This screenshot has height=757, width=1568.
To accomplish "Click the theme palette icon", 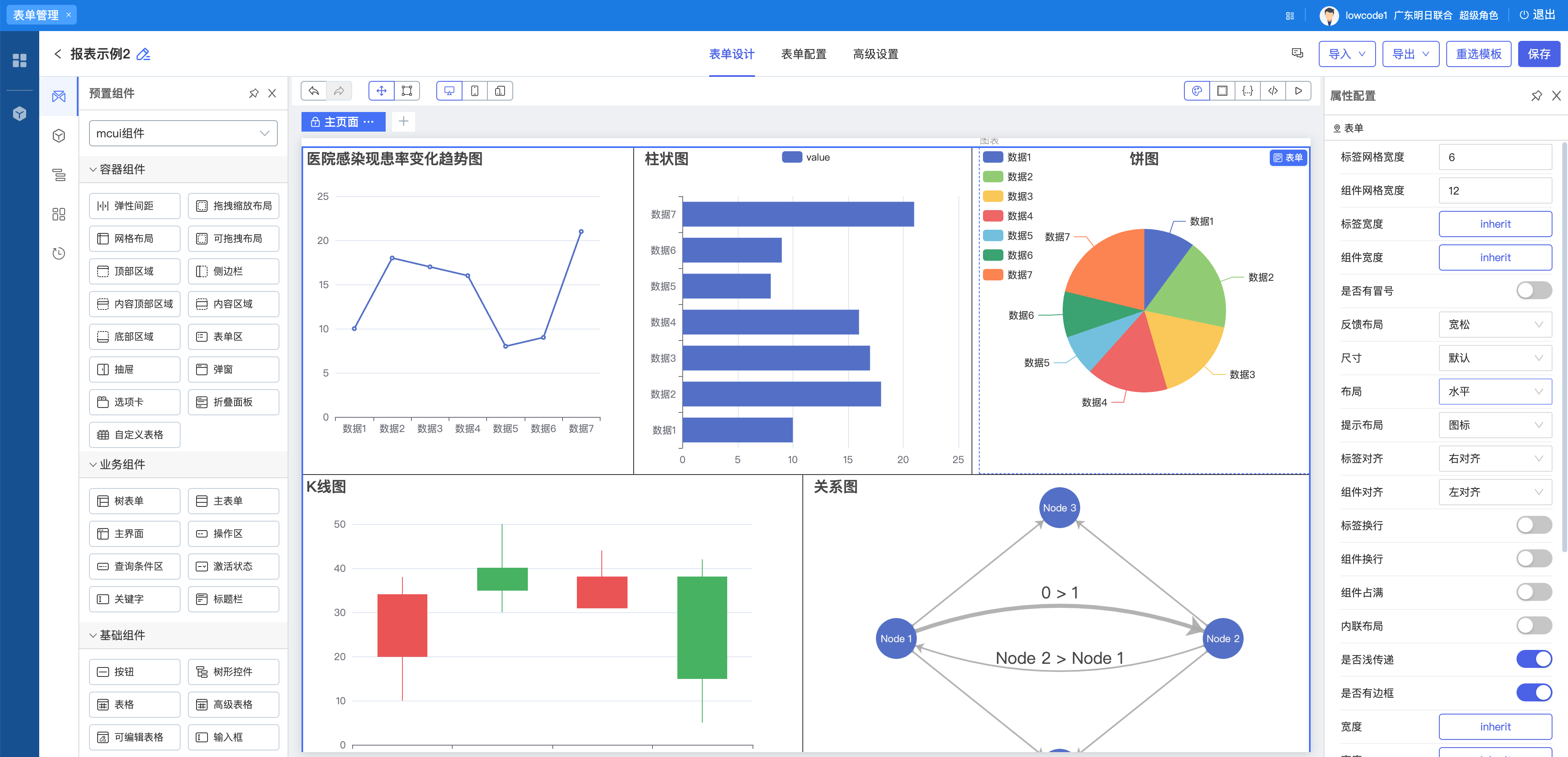I will pyautogui.click(x=1197, y=91).
